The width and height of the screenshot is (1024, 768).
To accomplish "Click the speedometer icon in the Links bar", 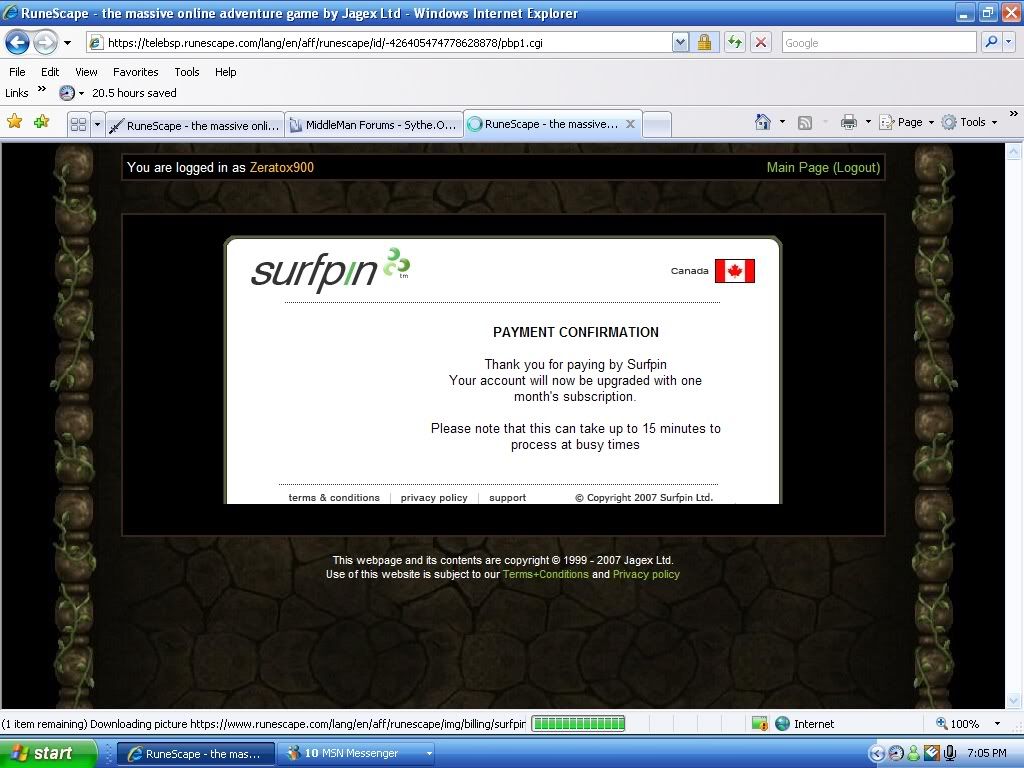I will [67, 93].
